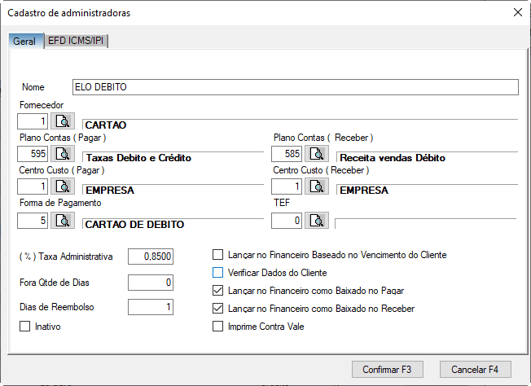Click search icon for Plano Contas (Receber)
The width and height of the screenshot is (531, 386).
pos(317,154)
